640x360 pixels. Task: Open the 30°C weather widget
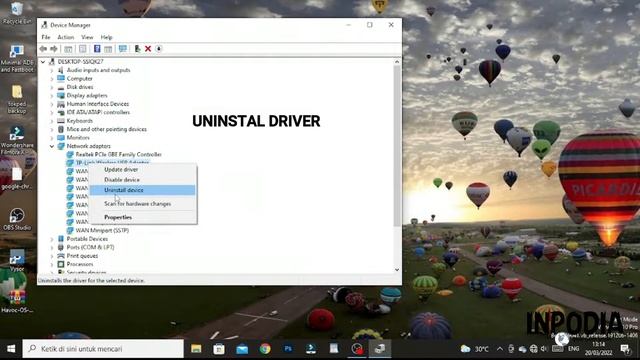point(475,349)
